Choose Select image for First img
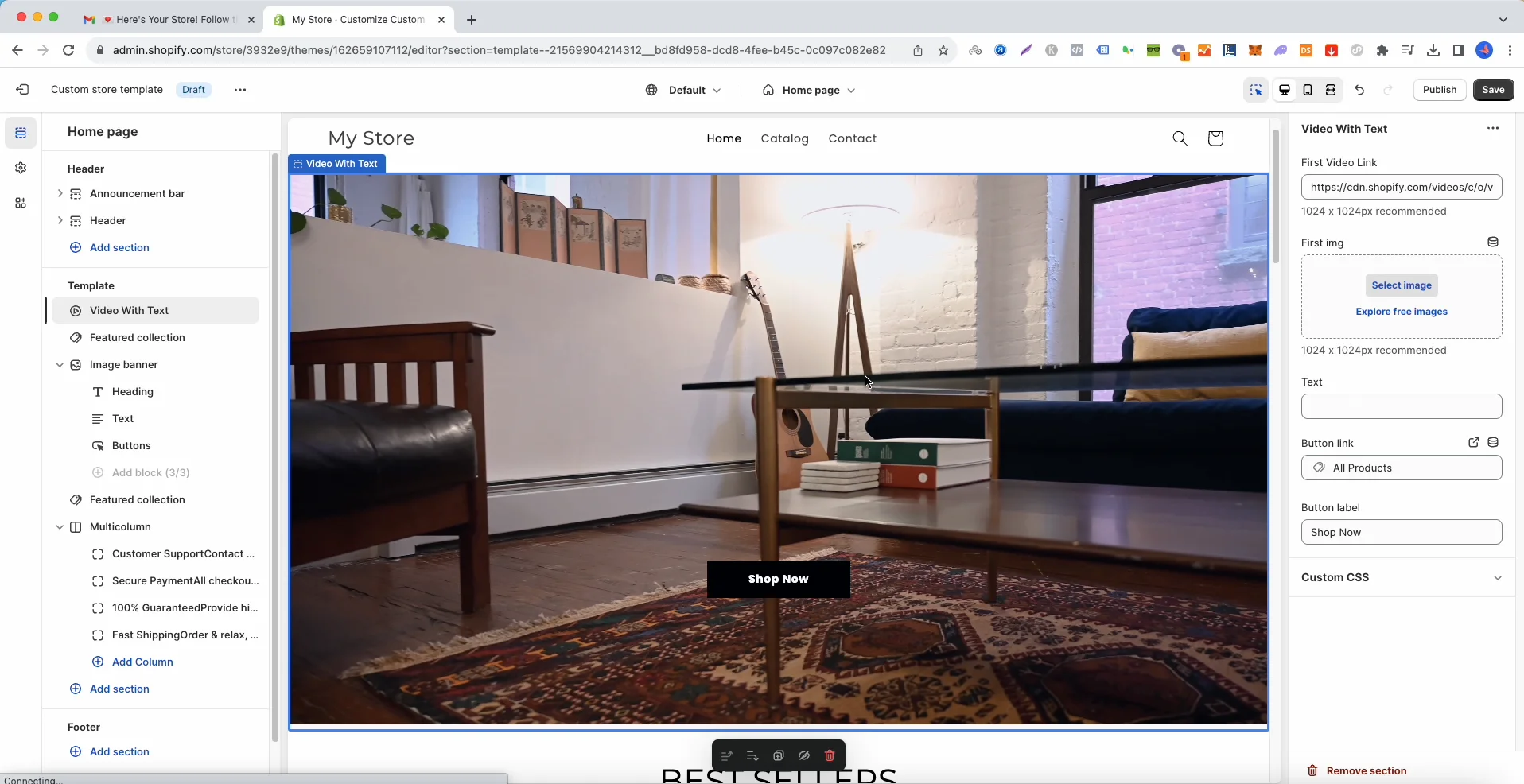 (1402, 285)
